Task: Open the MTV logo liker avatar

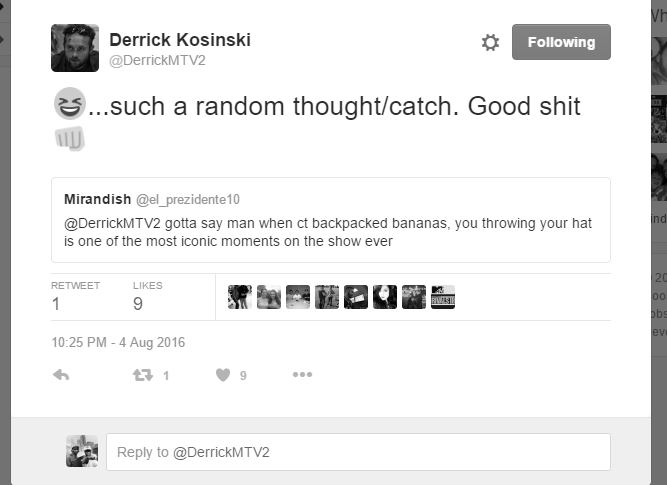Action: click(x=443, y=297)
